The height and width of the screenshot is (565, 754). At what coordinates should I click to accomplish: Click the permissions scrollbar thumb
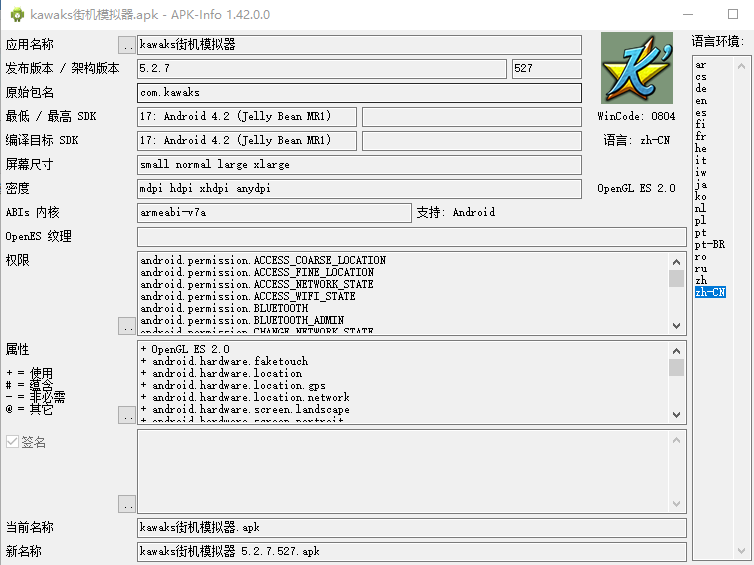pyautogui.click(x=677, y=278)
